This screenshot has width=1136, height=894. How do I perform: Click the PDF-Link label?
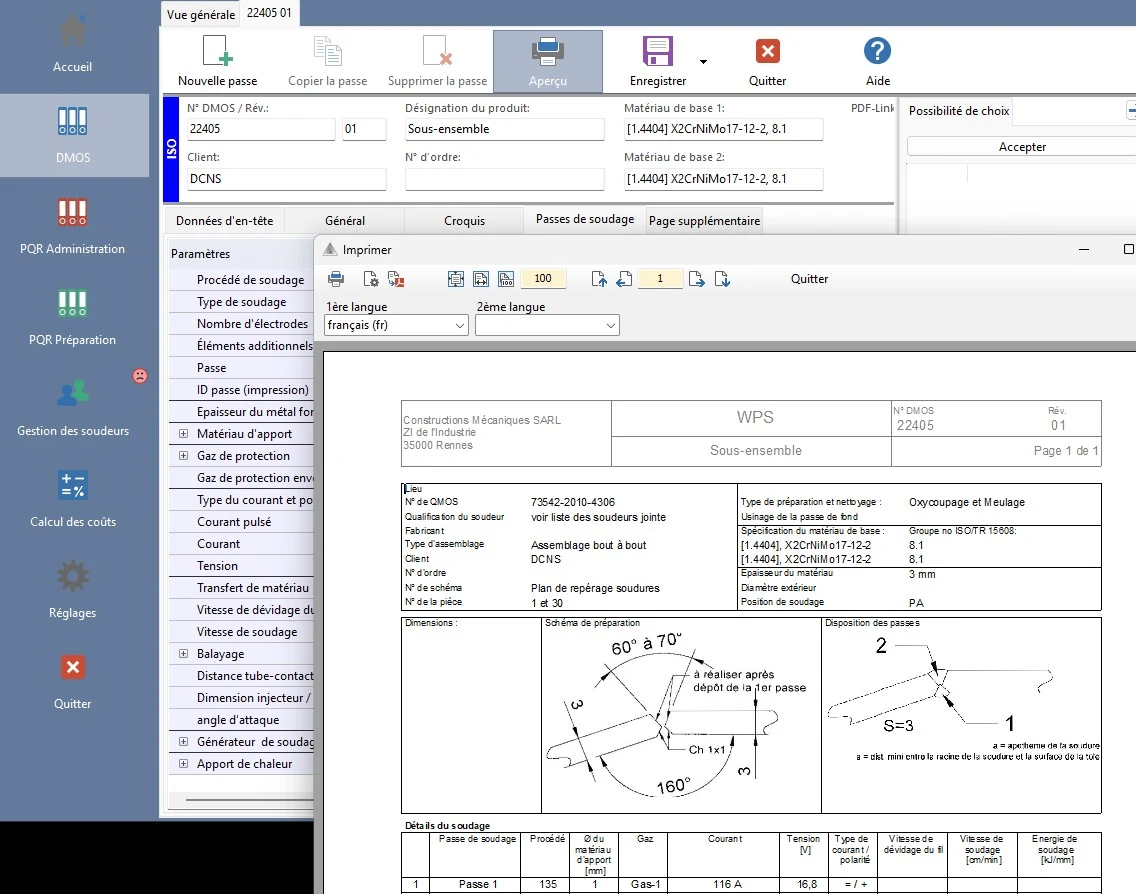point(872,108)
